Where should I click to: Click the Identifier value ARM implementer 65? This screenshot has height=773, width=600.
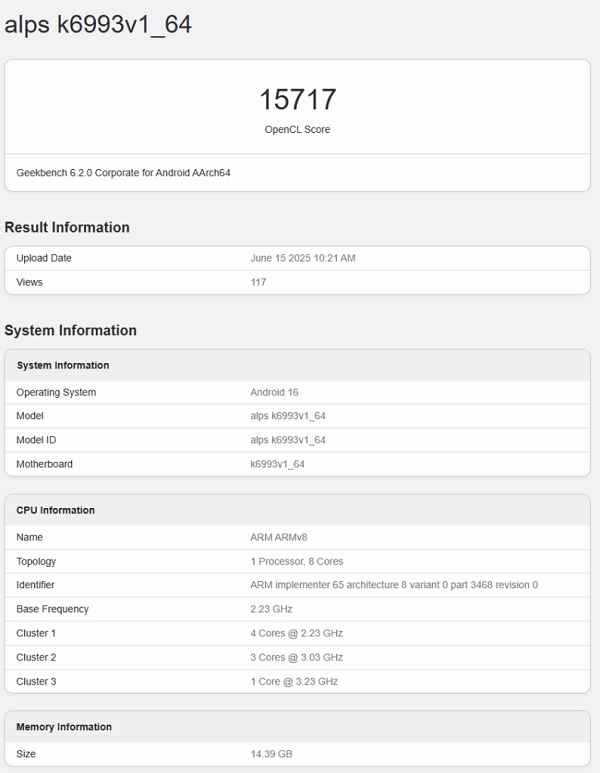point(393,585)
